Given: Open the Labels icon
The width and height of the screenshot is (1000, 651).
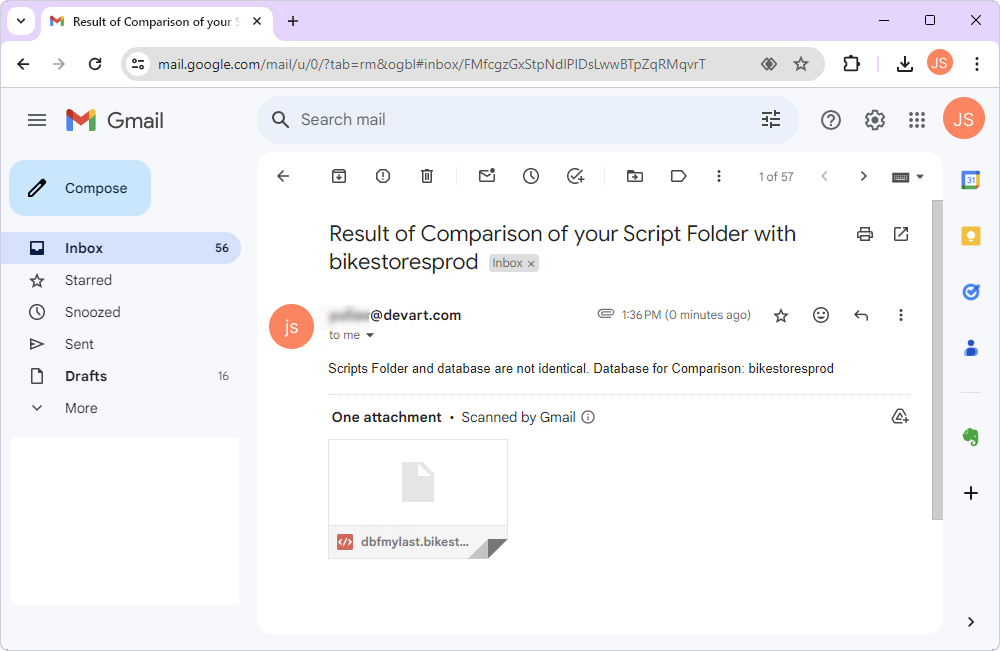Looking at the screenshot, I should [679, 176].
